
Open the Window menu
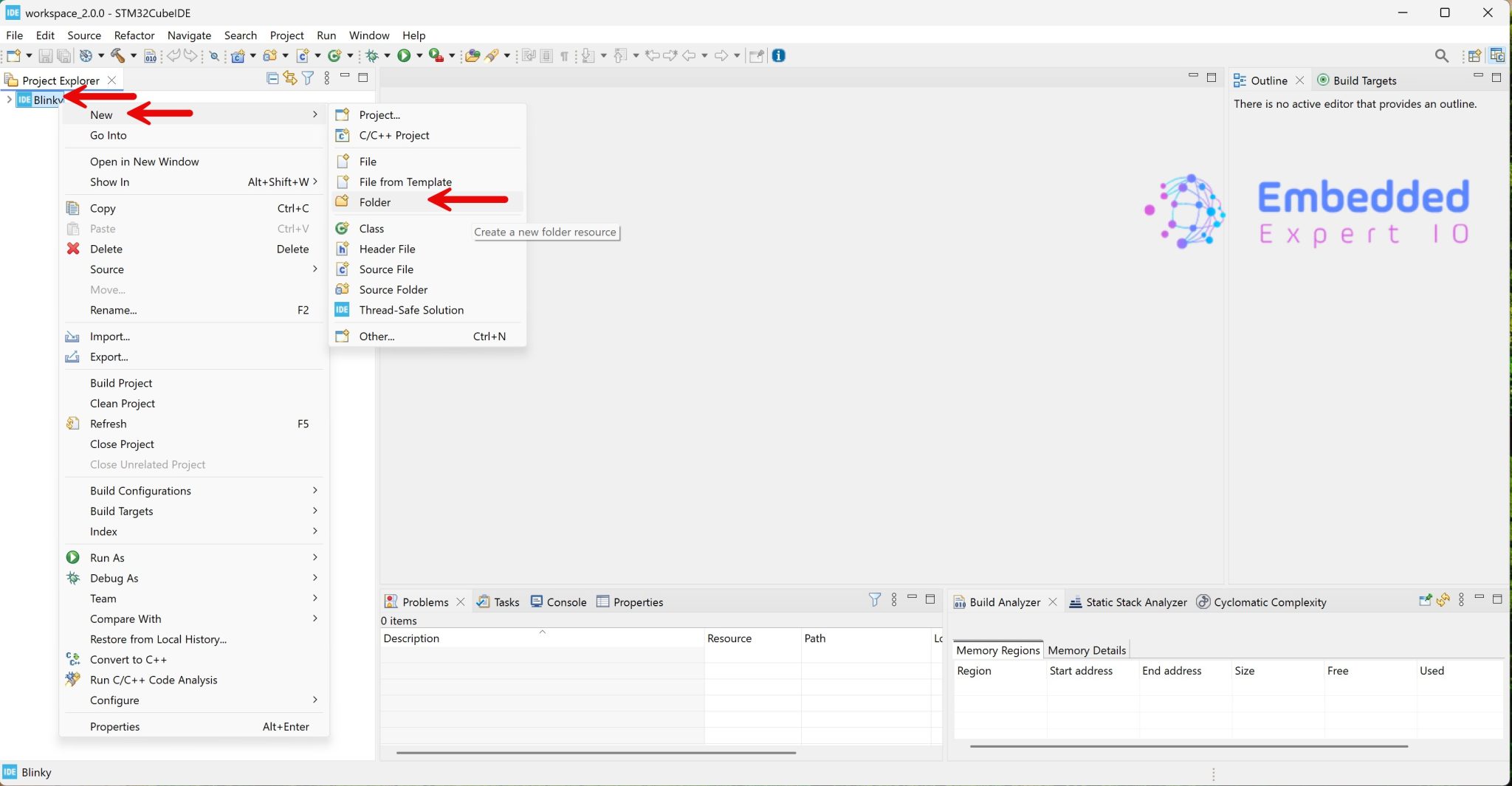[x=369, y=35]
